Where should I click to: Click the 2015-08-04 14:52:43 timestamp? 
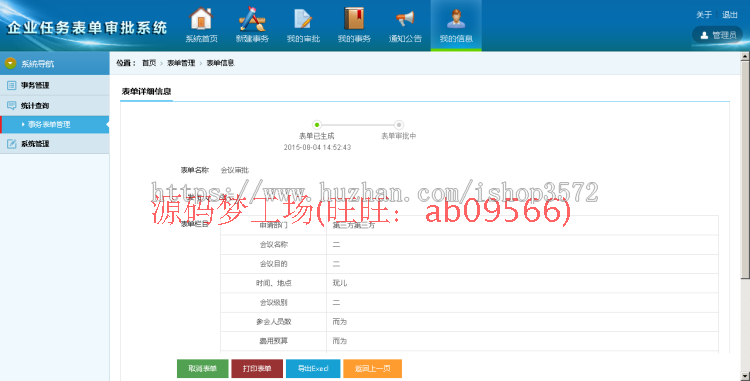(x=317, y=147)
